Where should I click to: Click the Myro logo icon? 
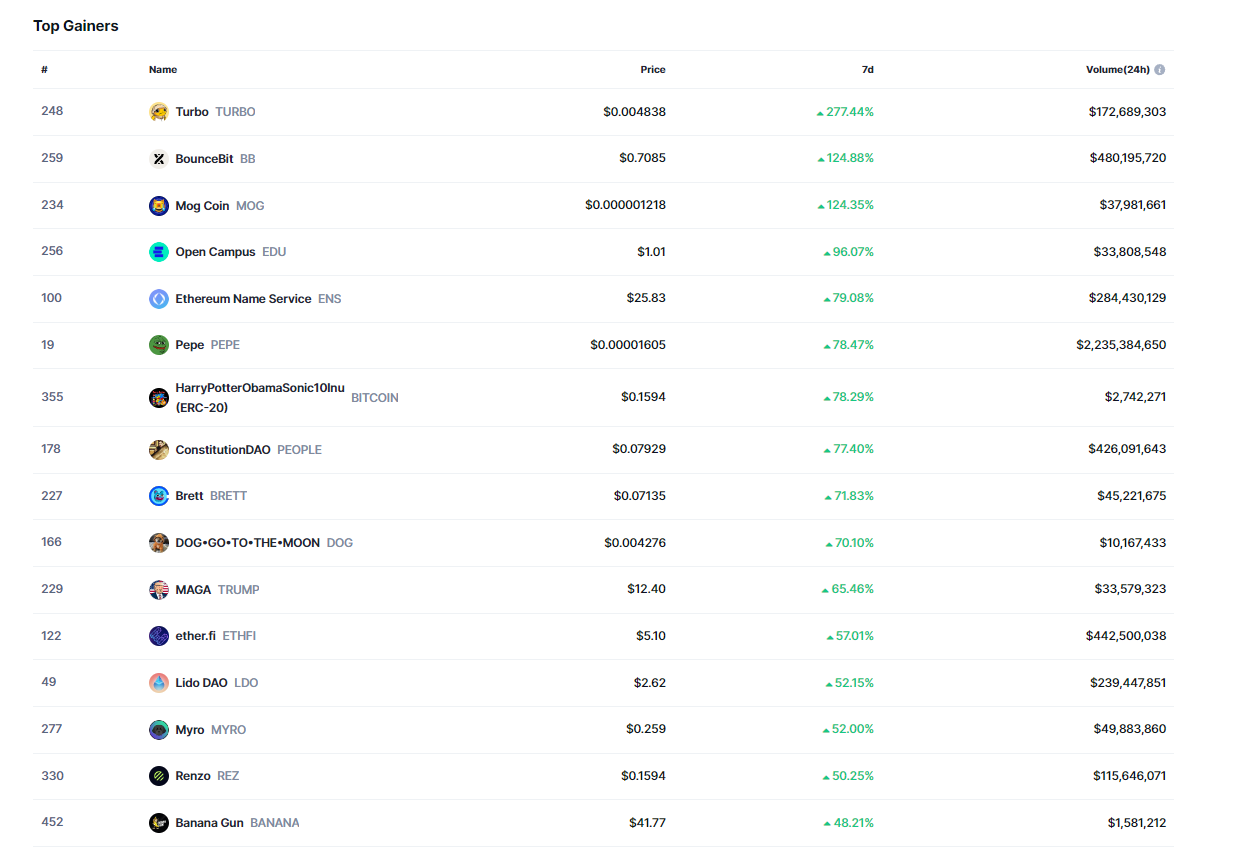158,730
